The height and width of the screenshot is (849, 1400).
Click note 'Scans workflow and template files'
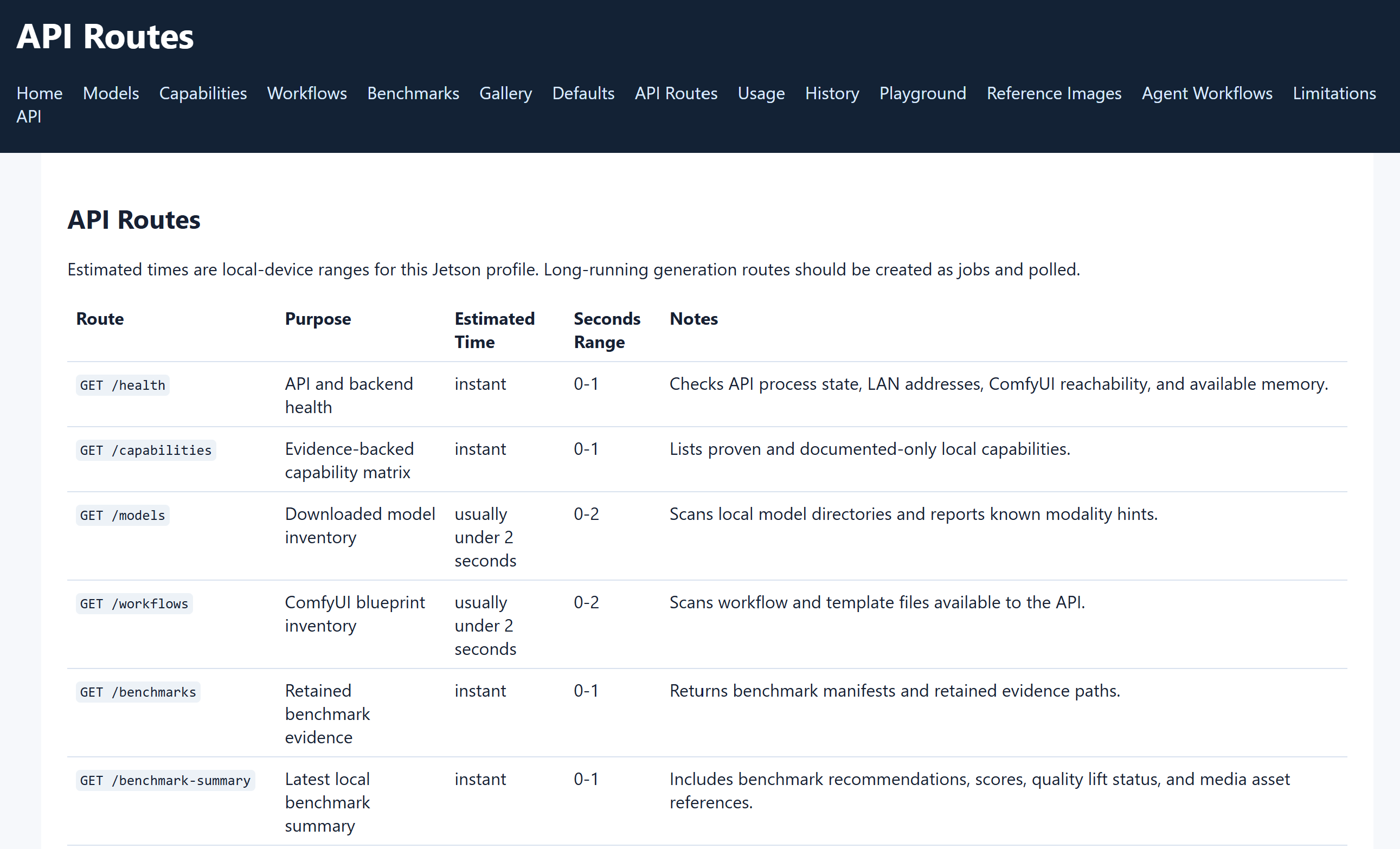877,602
